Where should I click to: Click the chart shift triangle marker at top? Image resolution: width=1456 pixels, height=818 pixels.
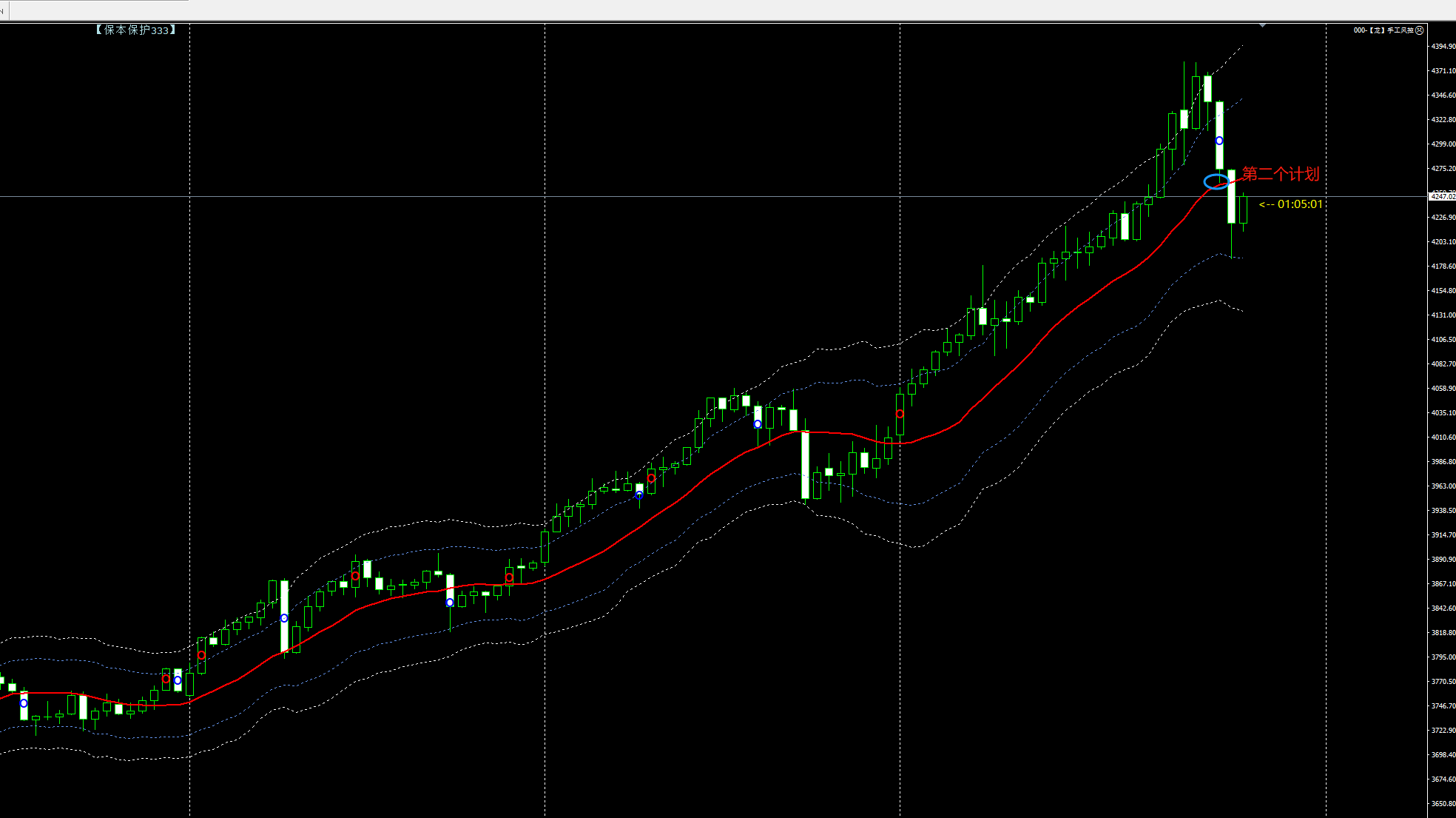click(x=1262, y=26)
